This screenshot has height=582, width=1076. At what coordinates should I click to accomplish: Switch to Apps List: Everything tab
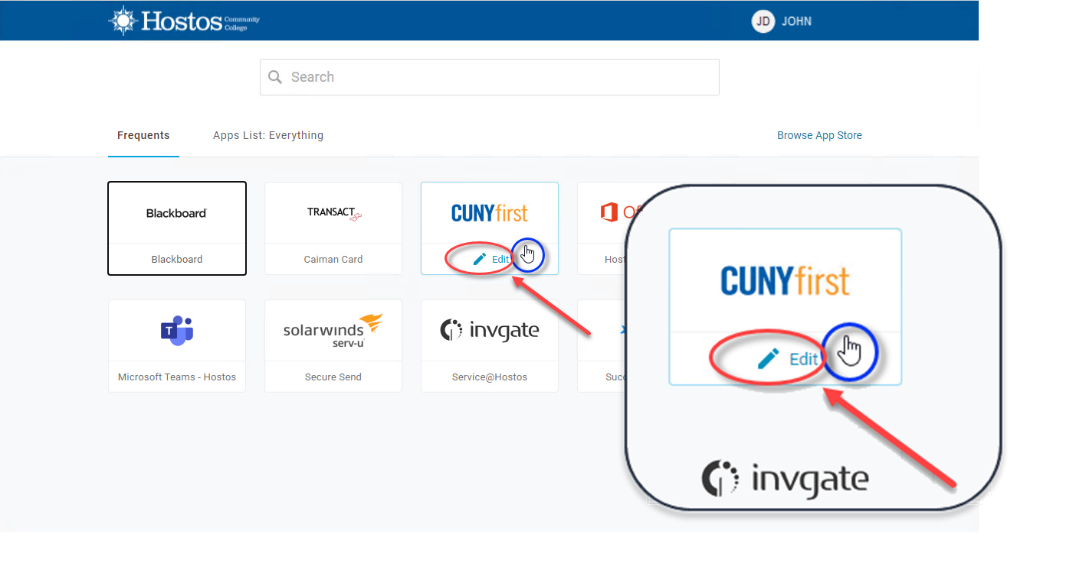point(268,135)
